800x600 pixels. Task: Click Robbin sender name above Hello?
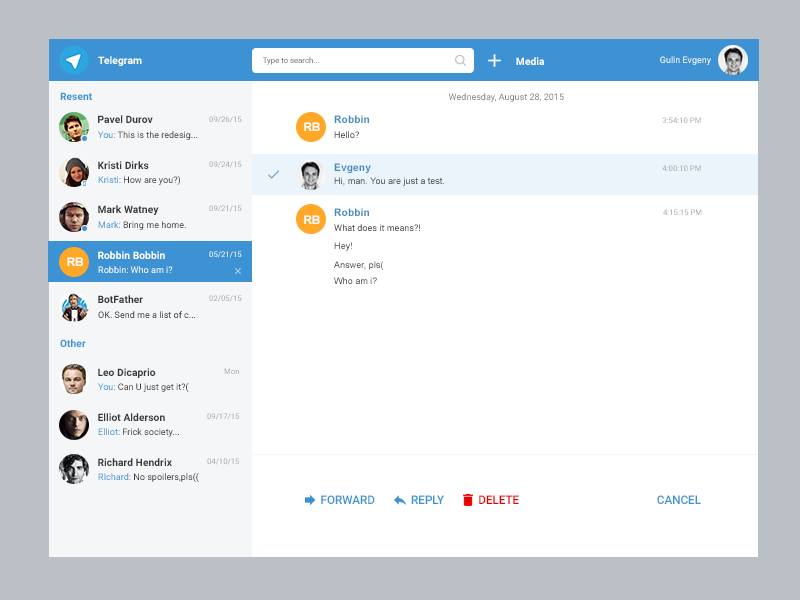click(352, 119)
